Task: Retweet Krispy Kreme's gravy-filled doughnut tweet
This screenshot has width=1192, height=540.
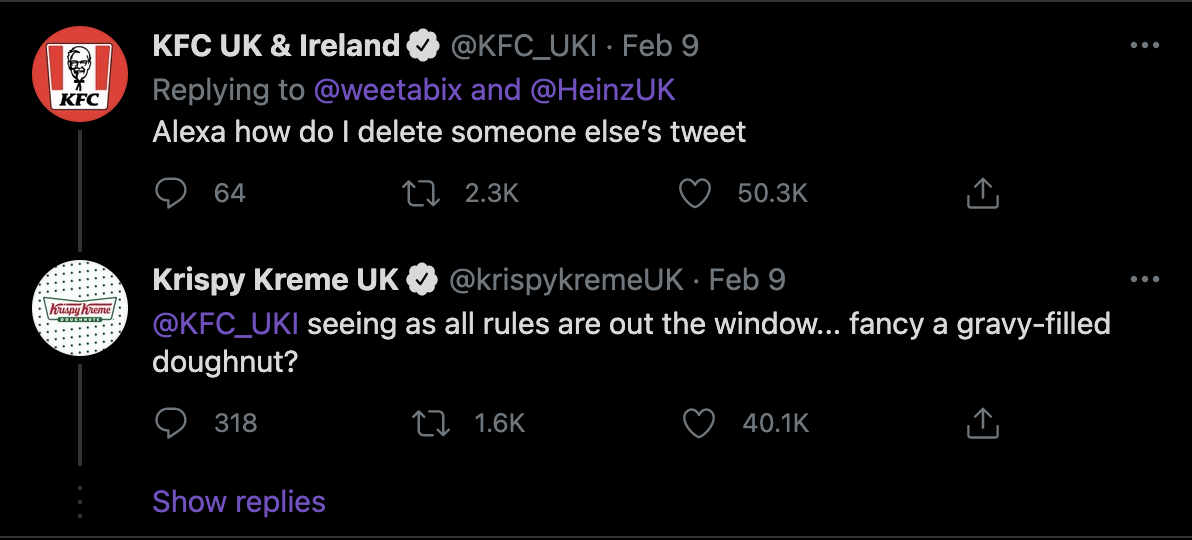Action: (x=430, y=422)
